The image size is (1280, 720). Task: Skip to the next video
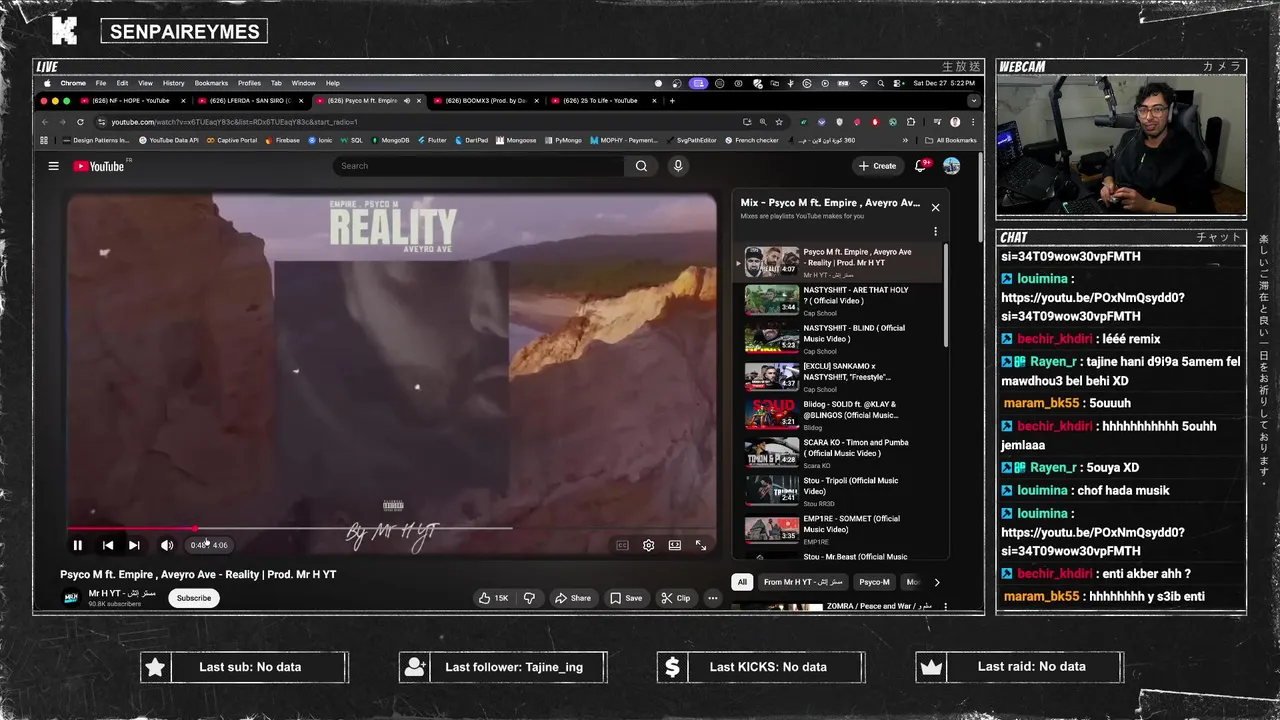click(134, 545)
